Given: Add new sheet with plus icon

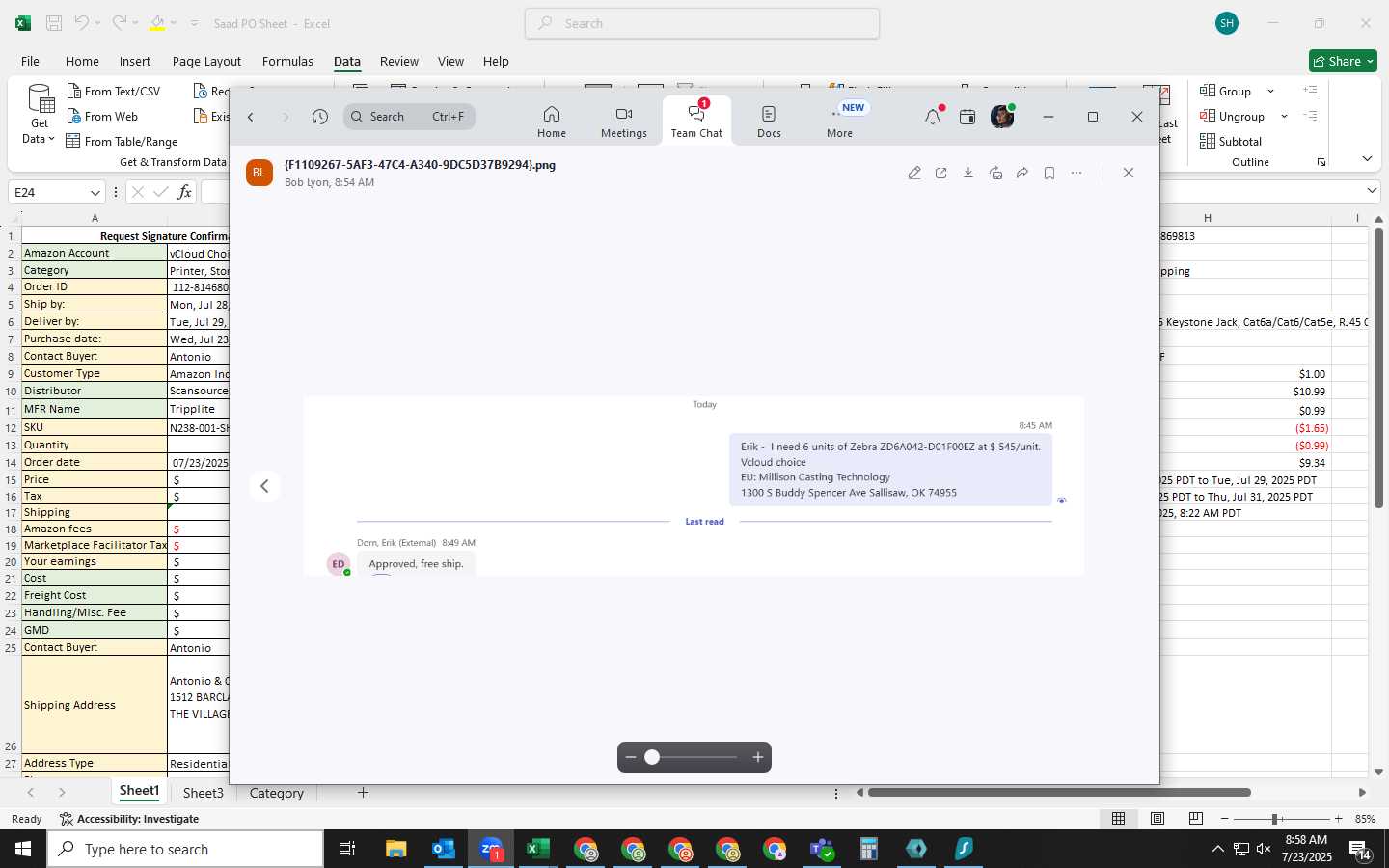Looking at the screenshot, I should [x=363, y=793].
